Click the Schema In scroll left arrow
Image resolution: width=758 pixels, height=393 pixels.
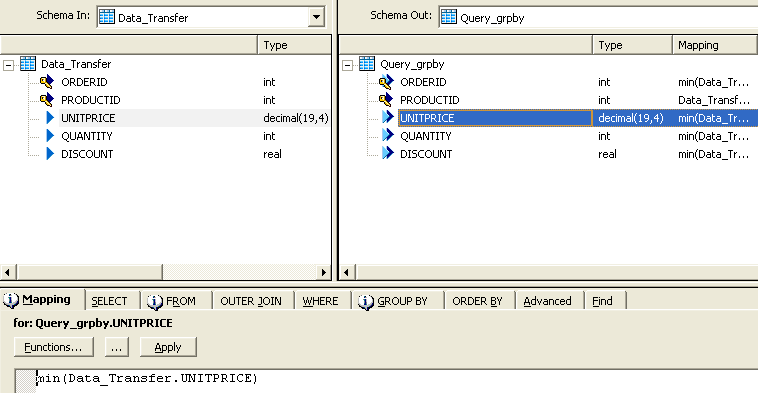coord(8,272)
